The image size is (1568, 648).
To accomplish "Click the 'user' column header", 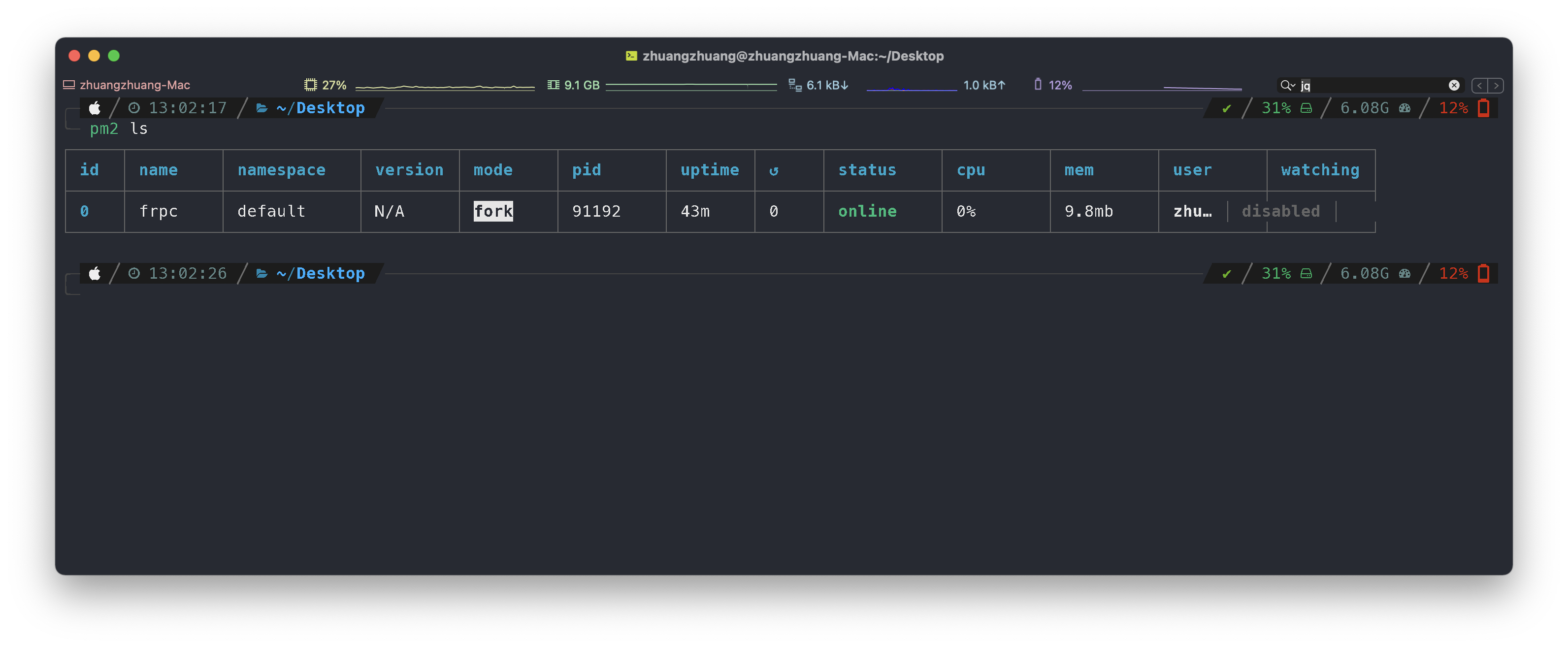I will click(x=1192, y=170).
